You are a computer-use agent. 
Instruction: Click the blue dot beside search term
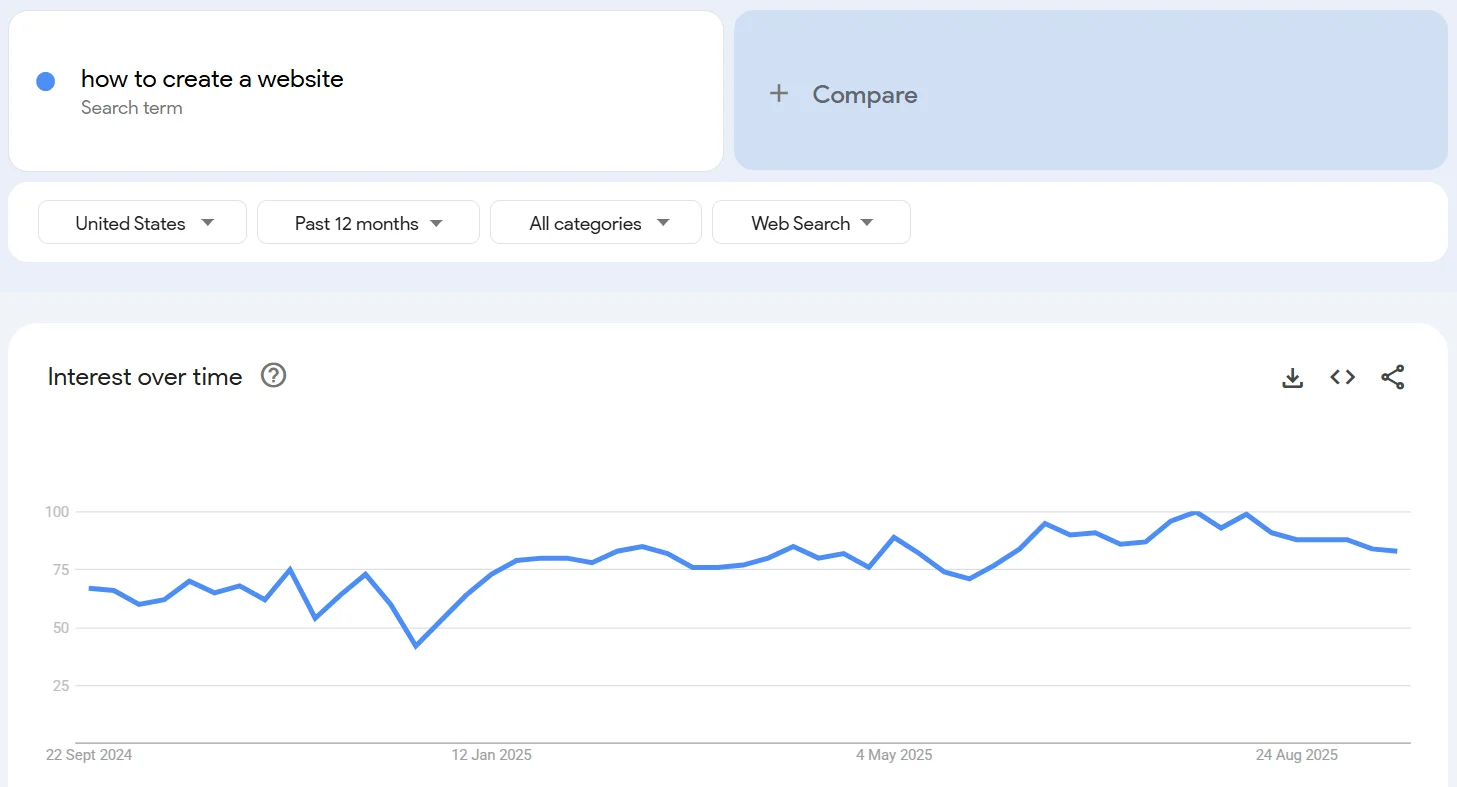(x=45, y=82)
